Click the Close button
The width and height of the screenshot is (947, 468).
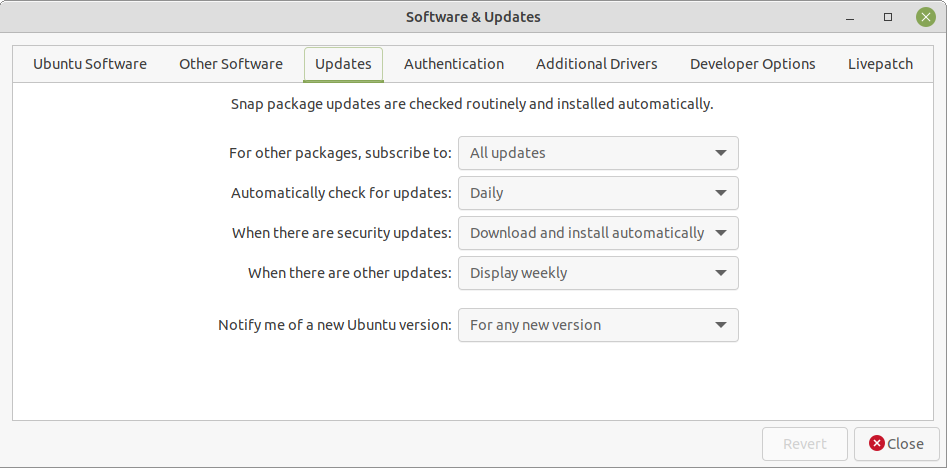pos(896,444)
